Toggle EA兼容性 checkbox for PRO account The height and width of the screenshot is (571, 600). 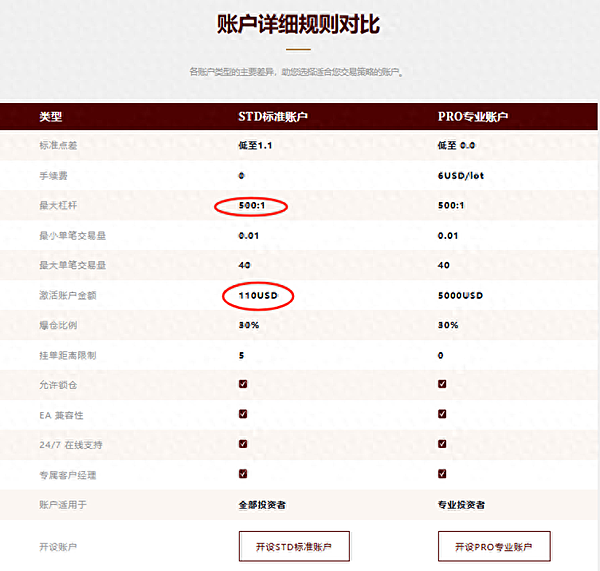(x=442, y=414)
